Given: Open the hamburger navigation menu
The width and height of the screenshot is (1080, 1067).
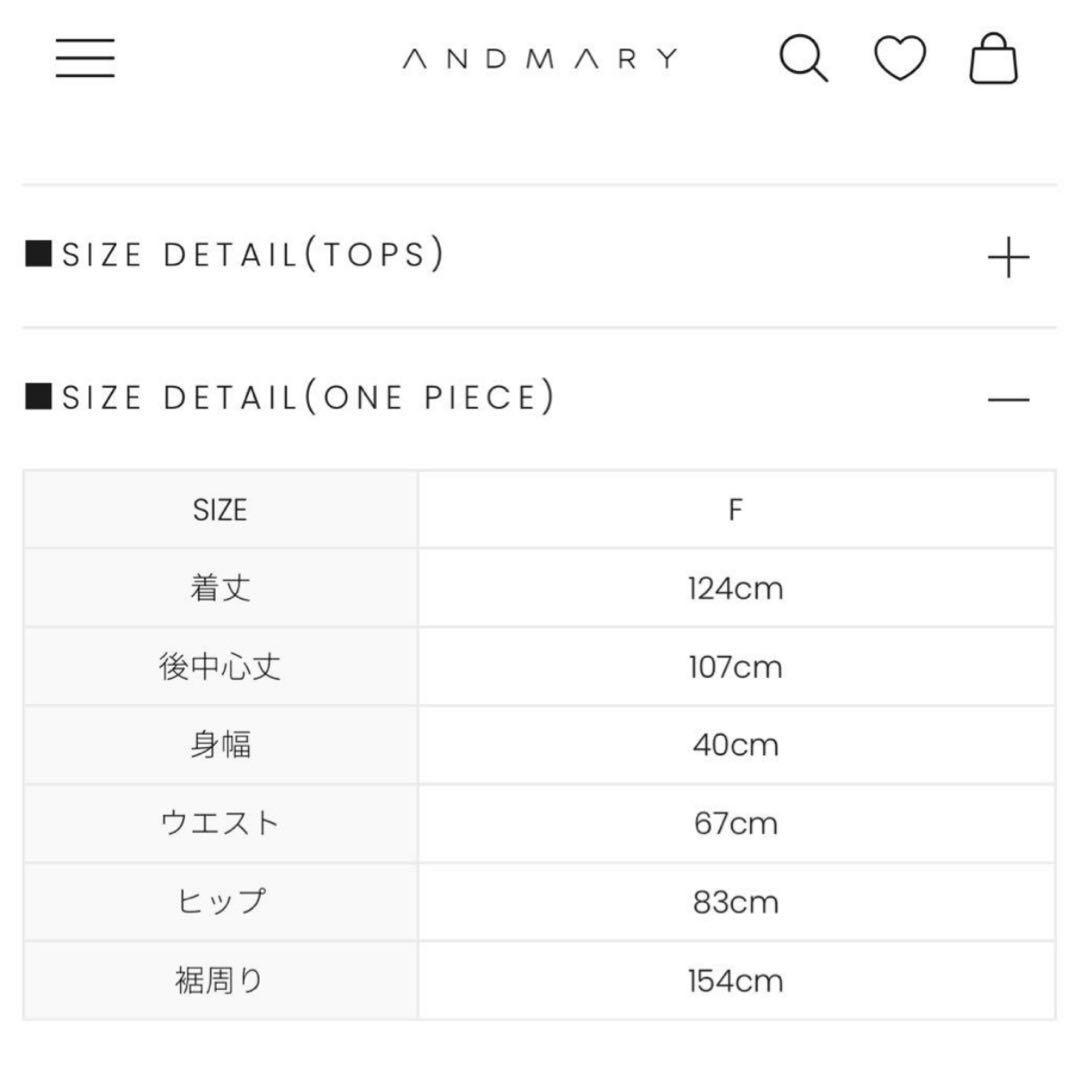Looking at the screenshot, I should pos(86,60).
